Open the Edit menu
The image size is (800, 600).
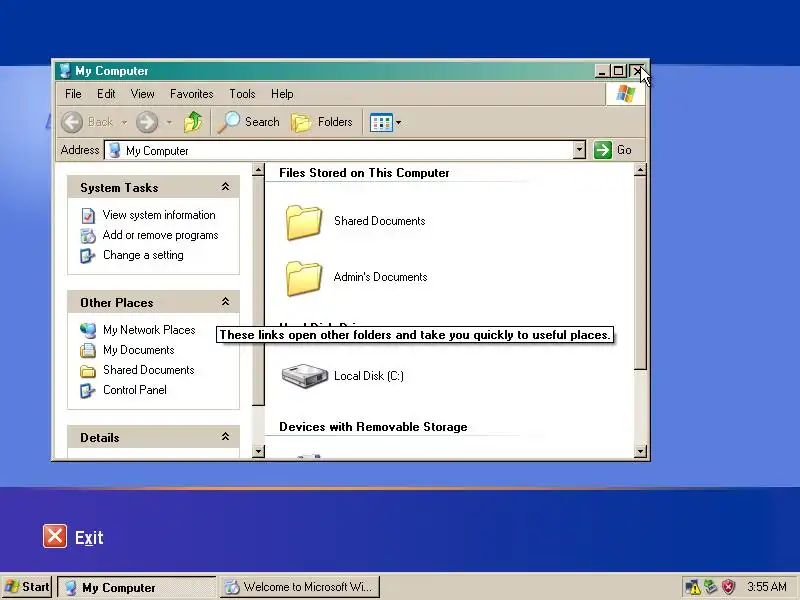[x=106, y=94]
